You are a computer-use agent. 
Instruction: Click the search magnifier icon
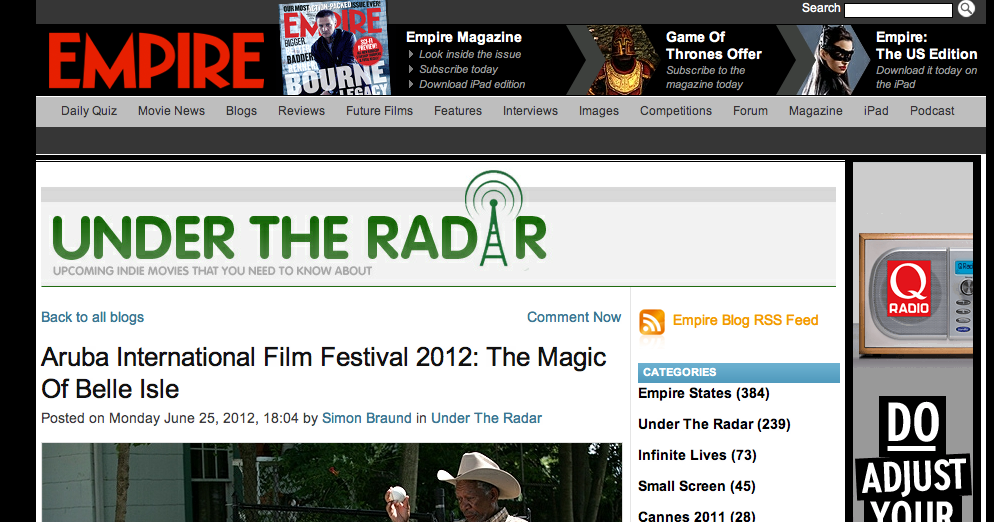[966, 8]
